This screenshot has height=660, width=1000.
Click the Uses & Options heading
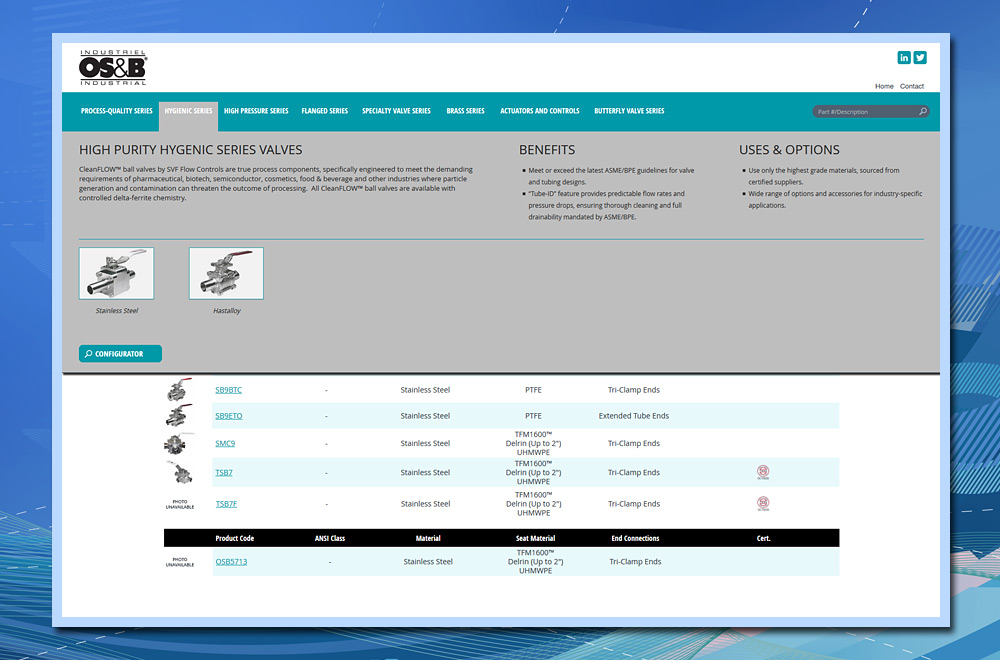tap(789, 150)
